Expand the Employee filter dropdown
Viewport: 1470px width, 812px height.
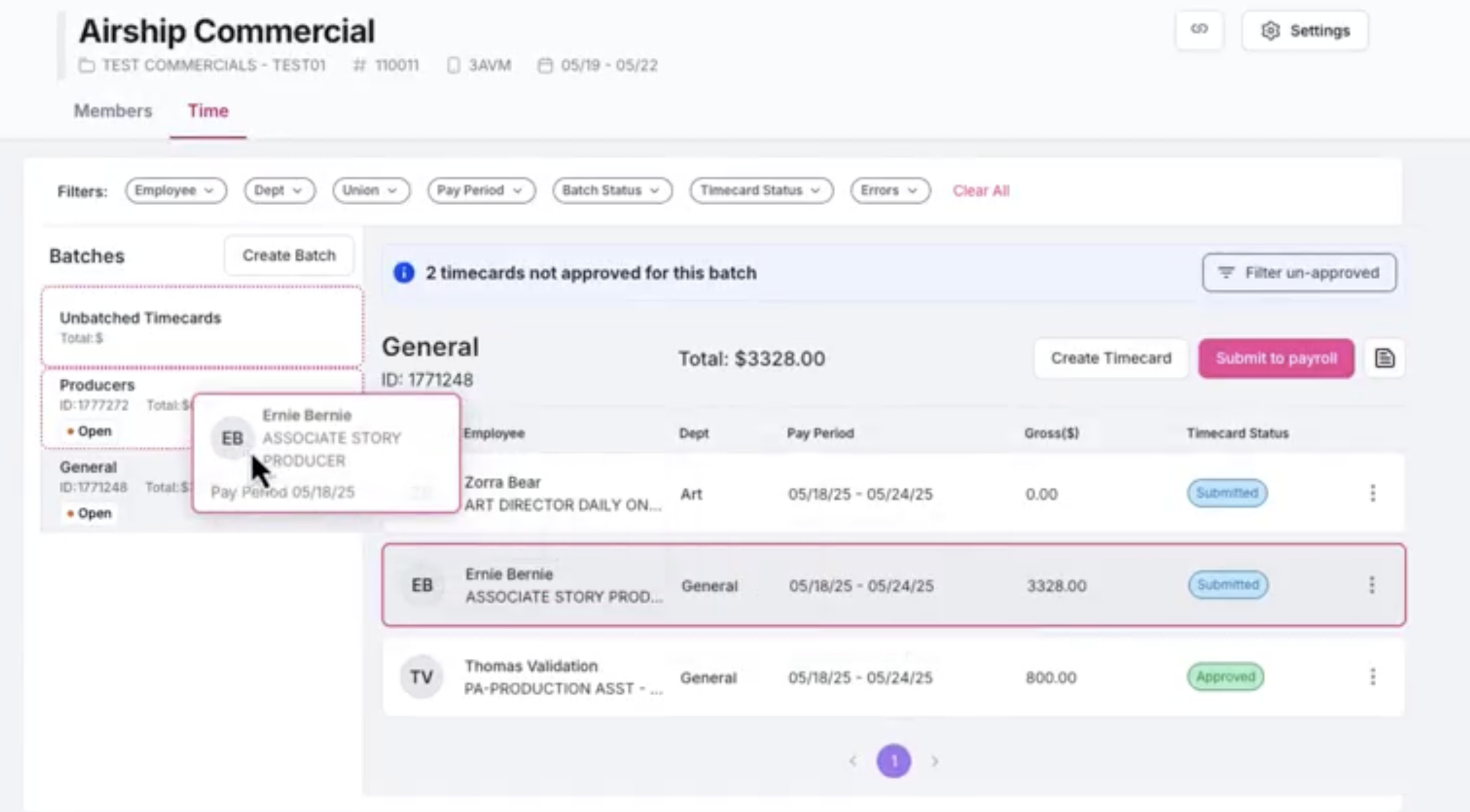pyautogui.click(x=176, y=190)
